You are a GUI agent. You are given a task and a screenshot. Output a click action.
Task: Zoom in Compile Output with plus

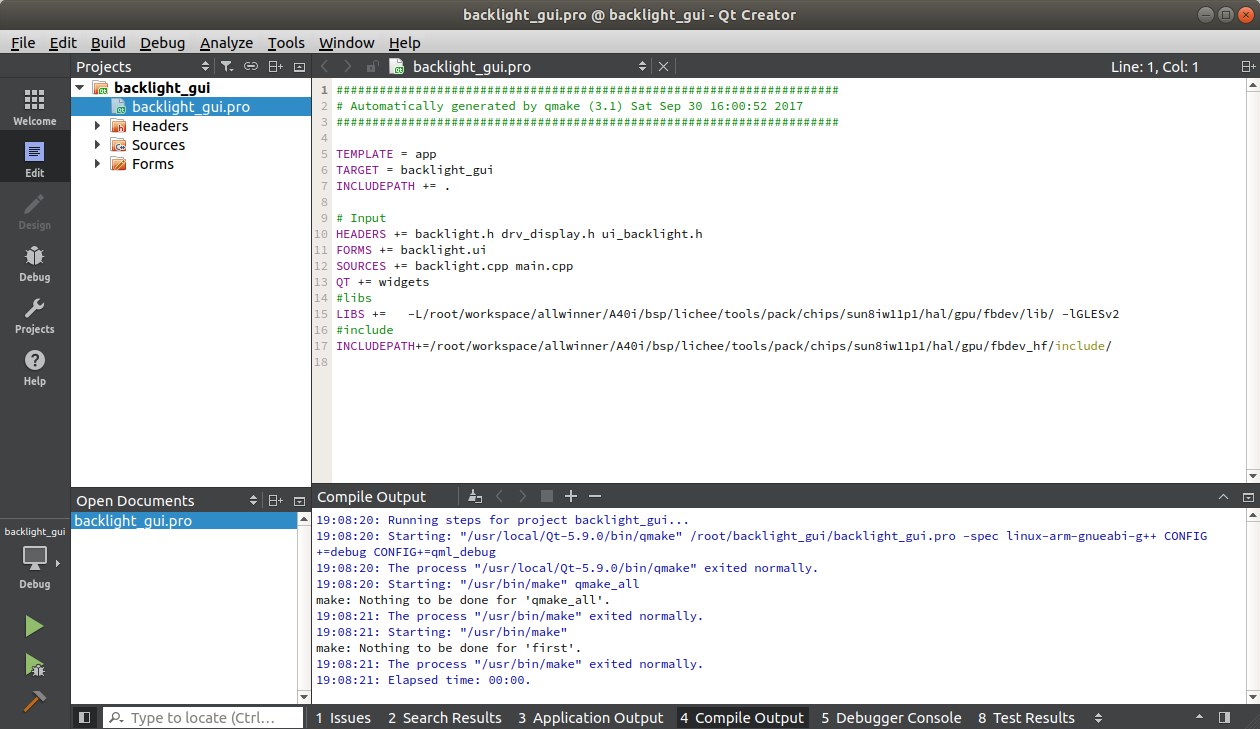click(571, 496)
